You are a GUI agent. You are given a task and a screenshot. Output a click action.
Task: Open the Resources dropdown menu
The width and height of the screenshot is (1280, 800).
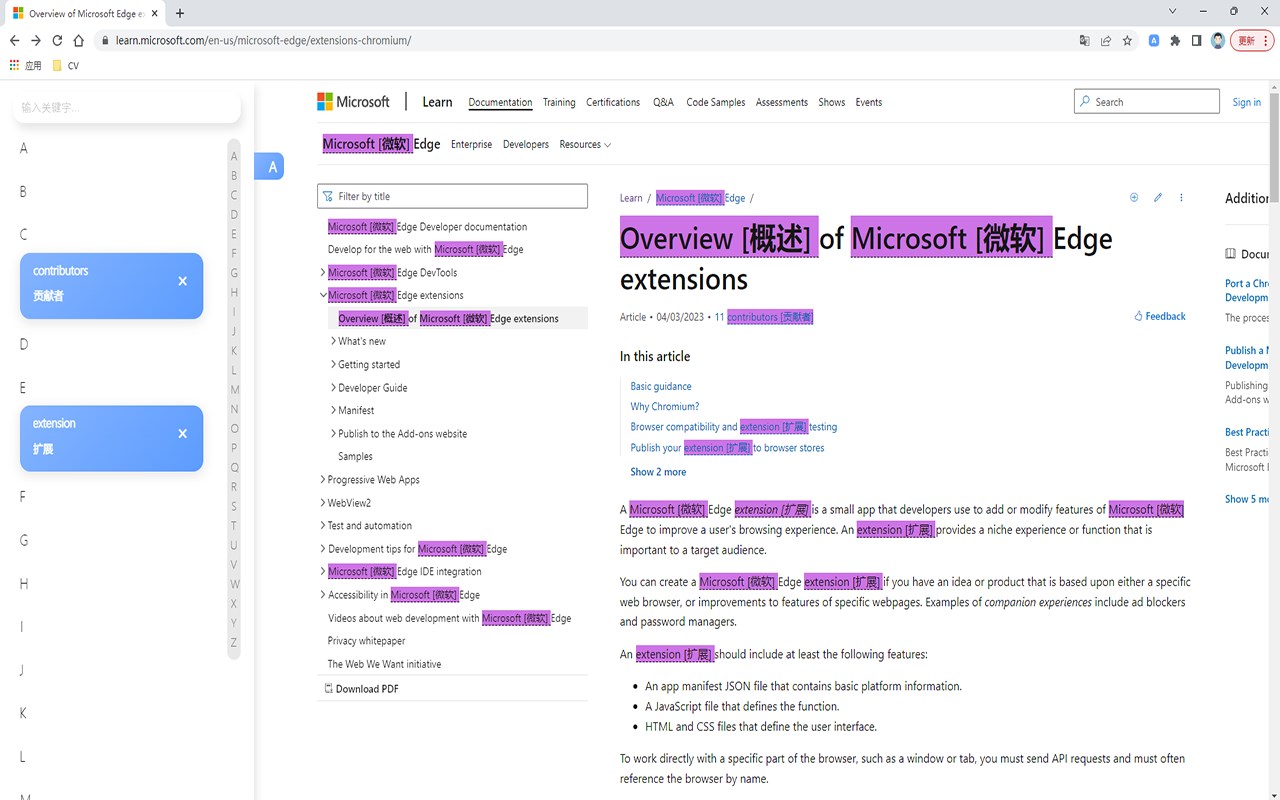pyautogui.click(x=585, y=145)
